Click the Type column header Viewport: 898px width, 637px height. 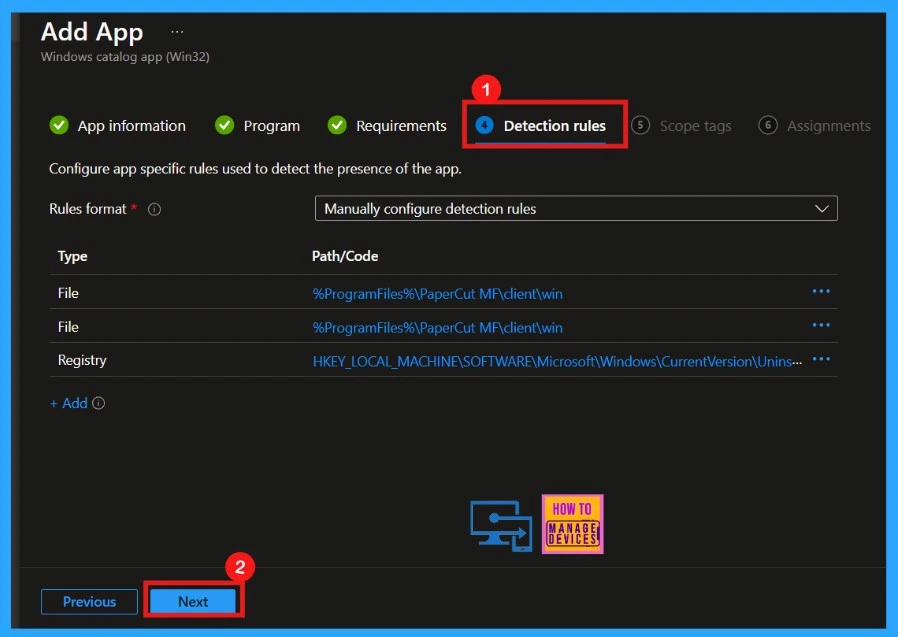point(72,256)
